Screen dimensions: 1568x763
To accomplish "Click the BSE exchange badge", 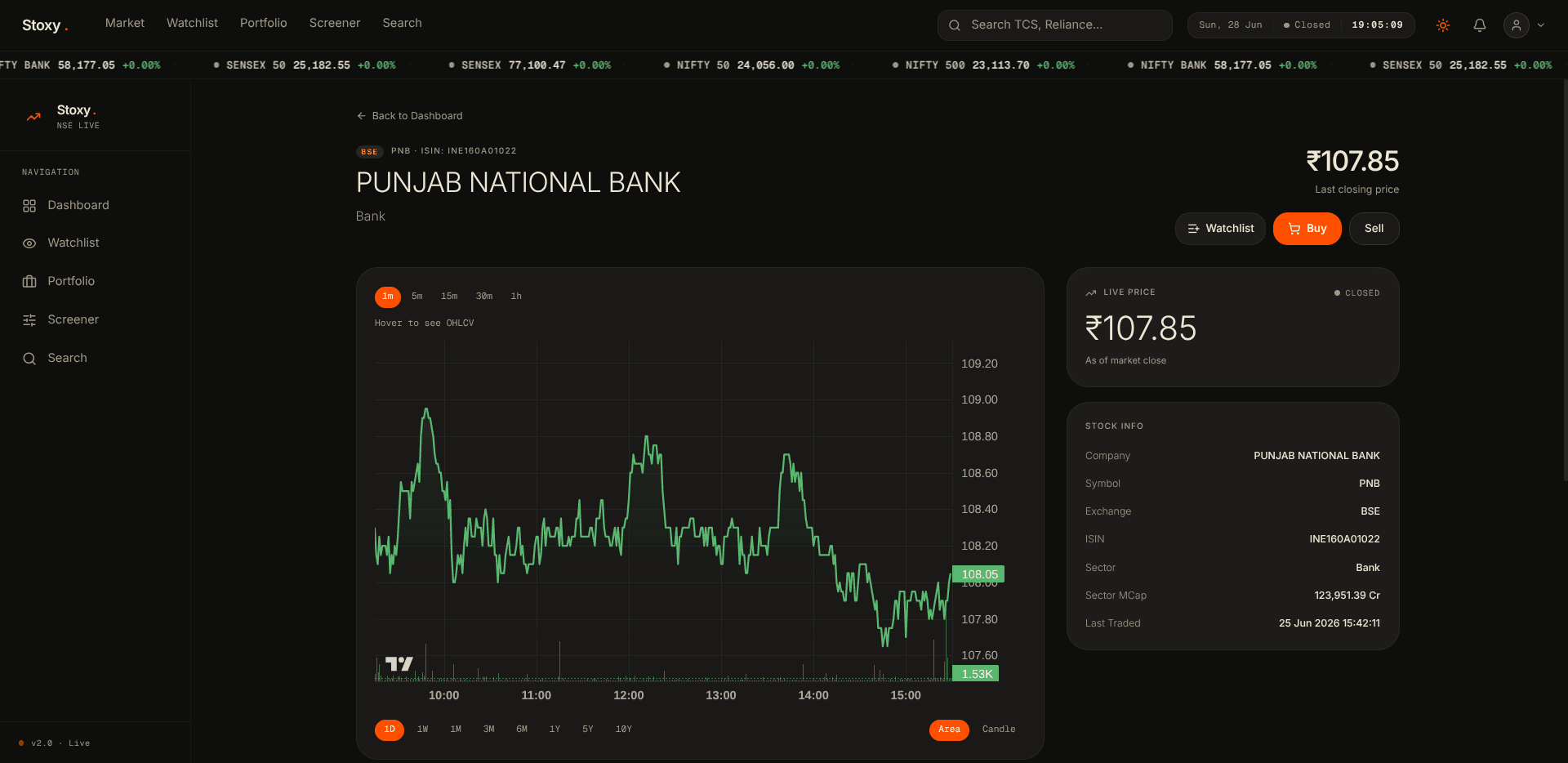I will [369, 152].
